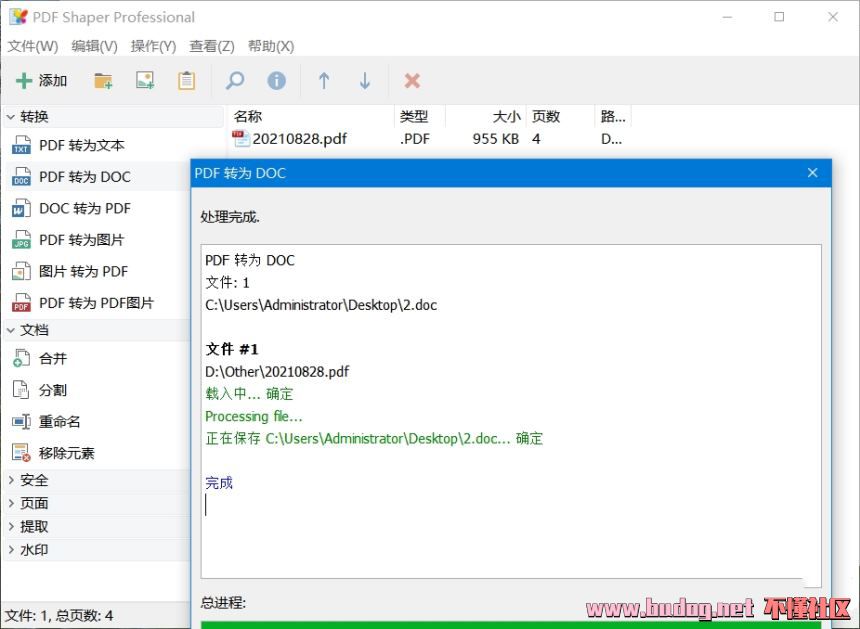860x629 pixels.
Task: Expand the 安全 section
Action: click(10, 480)
